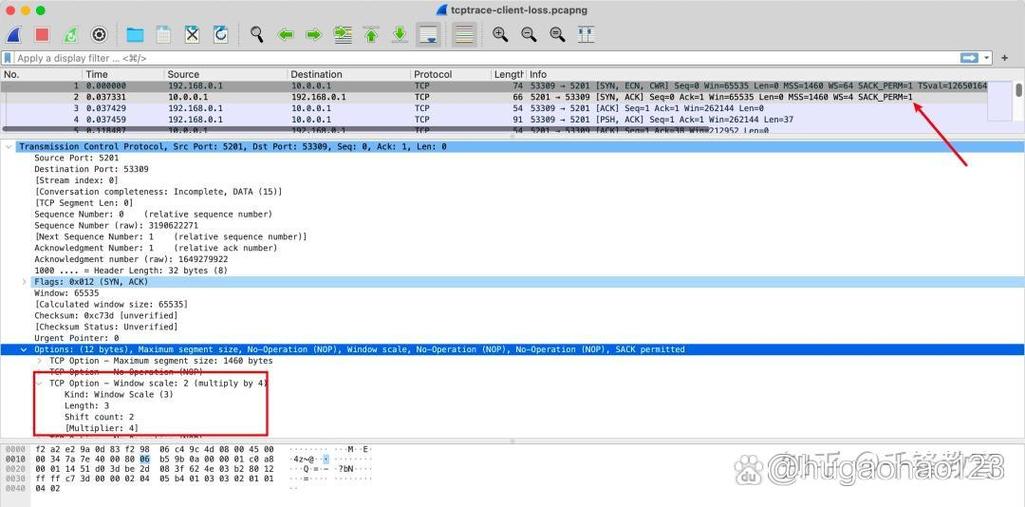Viewport: 1025px width, 507px height.
Task: Apply the display filter with the arrow button
Action: click(969, 58)
